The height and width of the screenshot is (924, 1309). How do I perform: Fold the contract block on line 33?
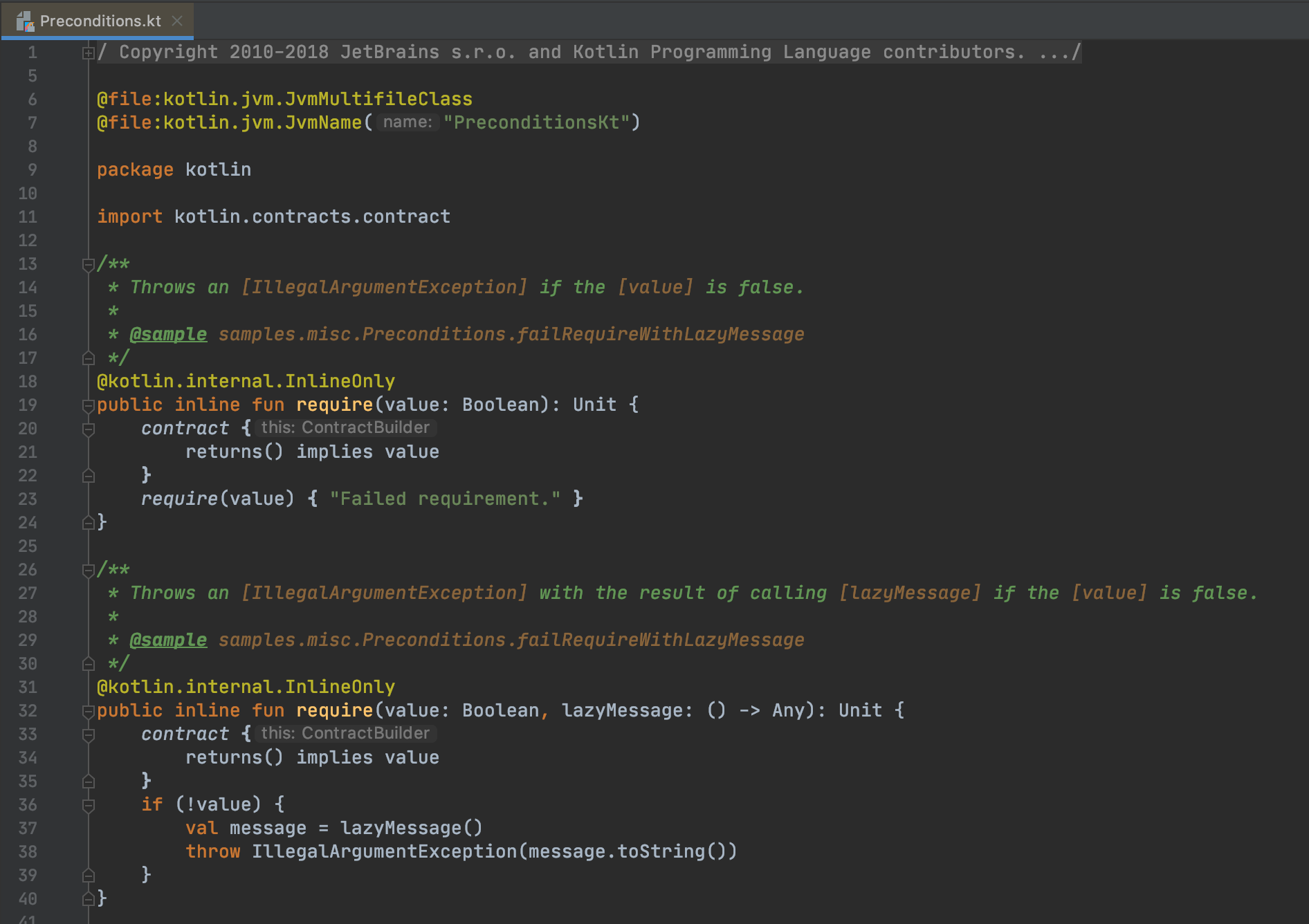[x=88, y=734]
